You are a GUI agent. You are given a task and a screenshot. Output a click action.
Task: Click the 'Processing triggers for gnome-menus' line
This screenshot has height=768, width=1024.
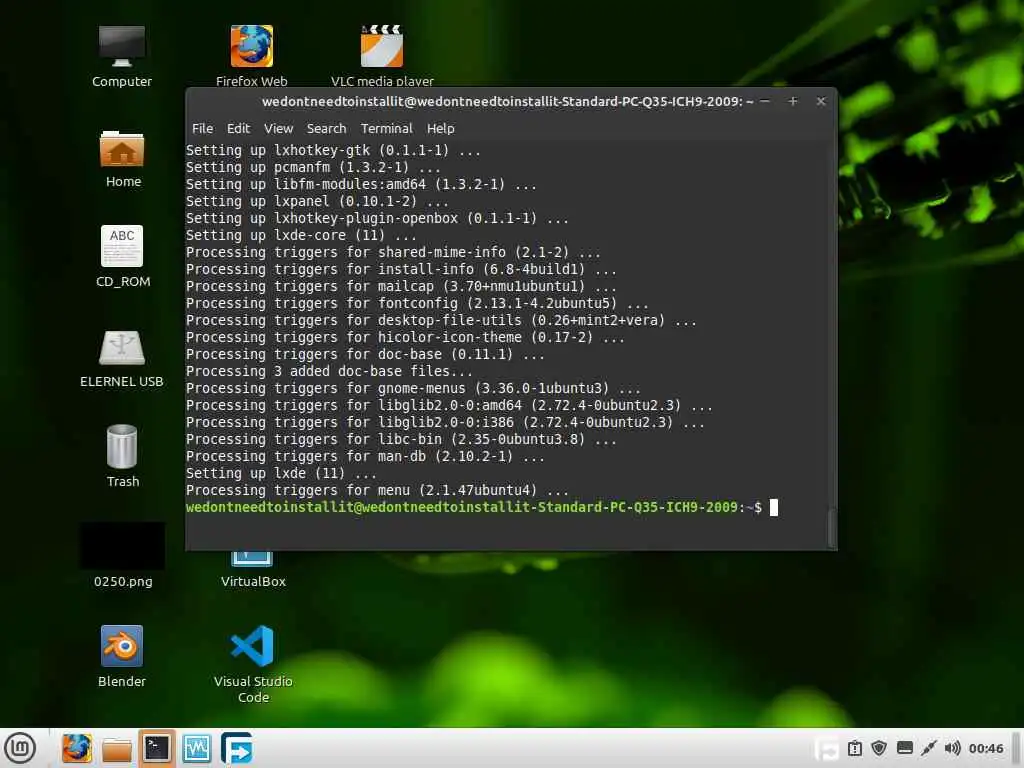[413, 388]
